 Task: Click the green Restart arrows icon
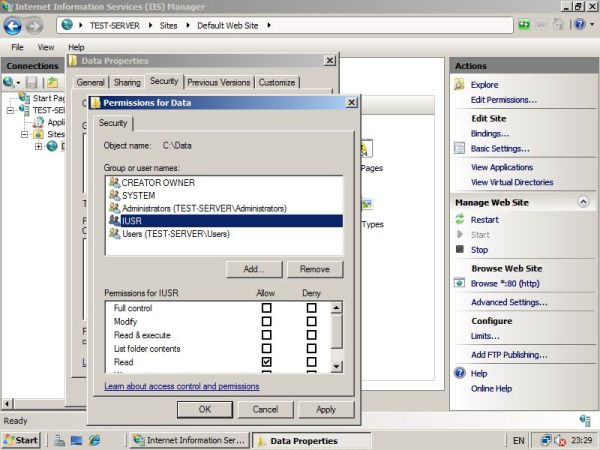tap(460, 219)
